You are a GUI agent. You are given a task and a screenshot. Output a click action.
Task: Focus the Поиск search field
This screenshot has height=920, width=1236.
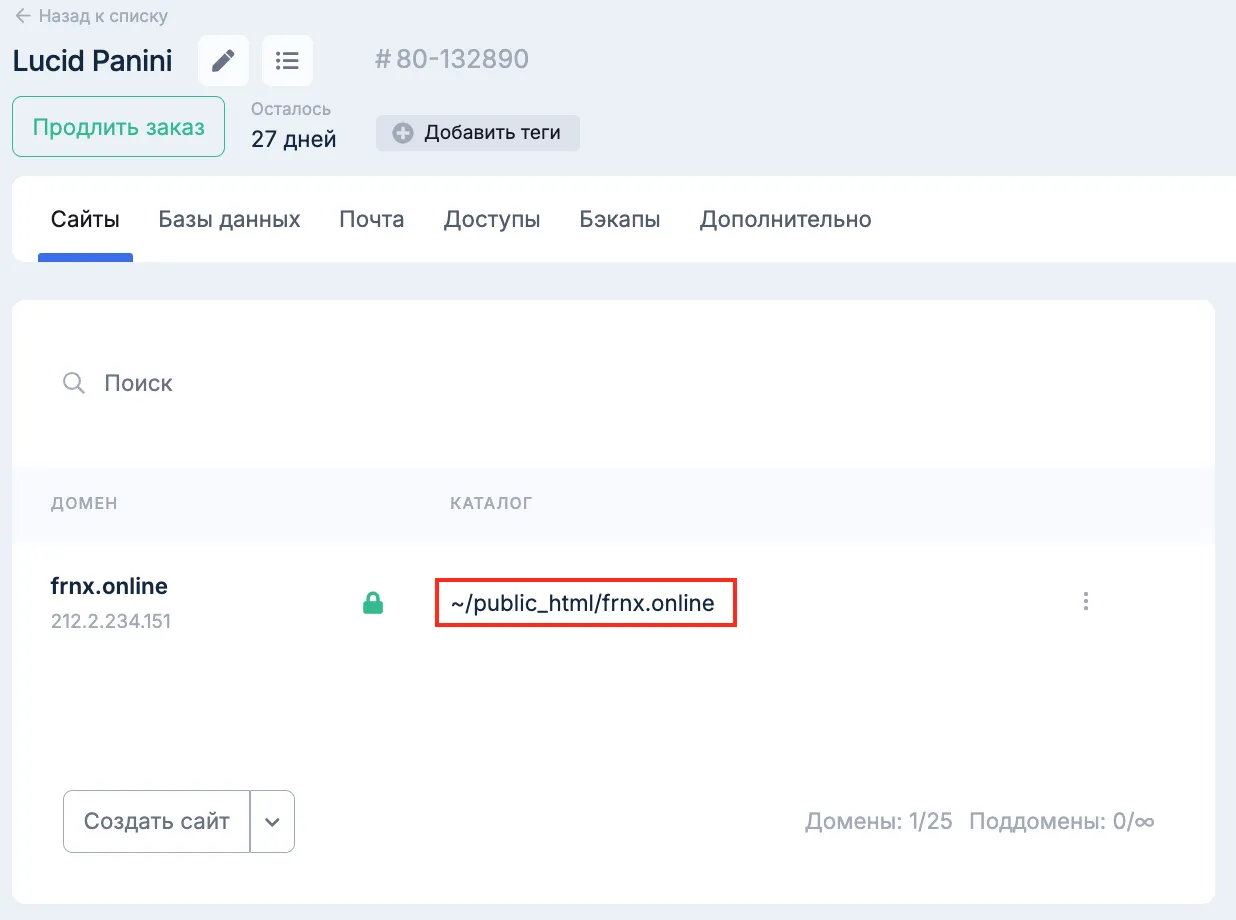click(x=612, y=383)
